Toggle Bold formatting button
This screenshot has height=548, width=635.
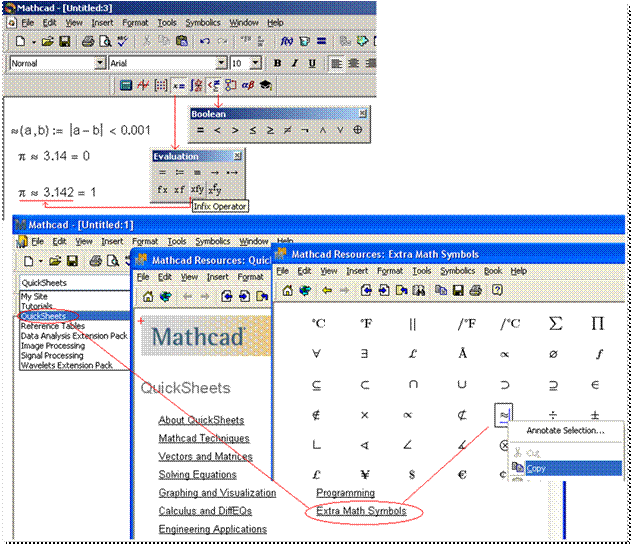coord(277,63)
